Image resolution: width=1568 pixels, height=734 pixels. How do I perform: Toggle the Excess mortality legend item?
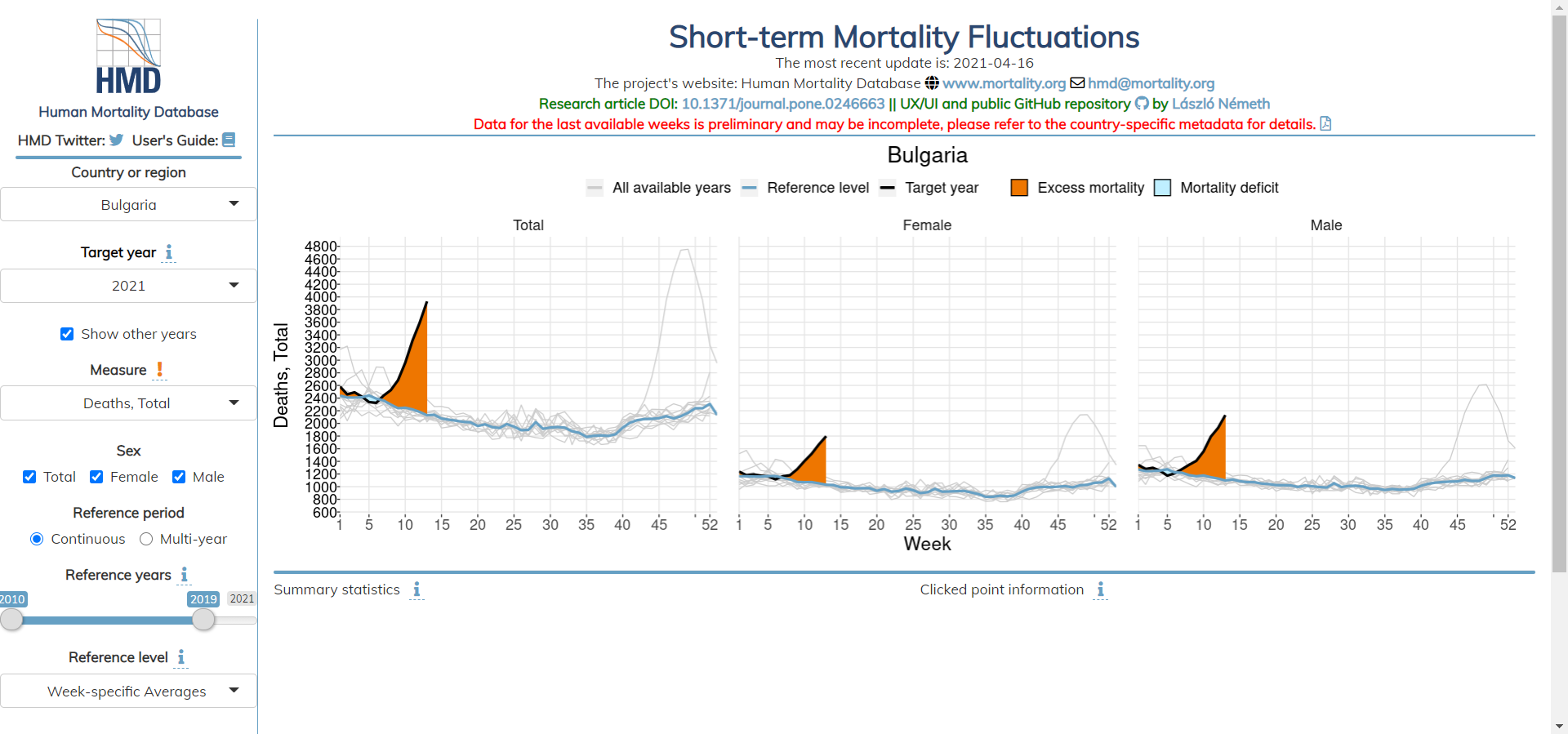pyautogui.click(x=1077, y=188)
